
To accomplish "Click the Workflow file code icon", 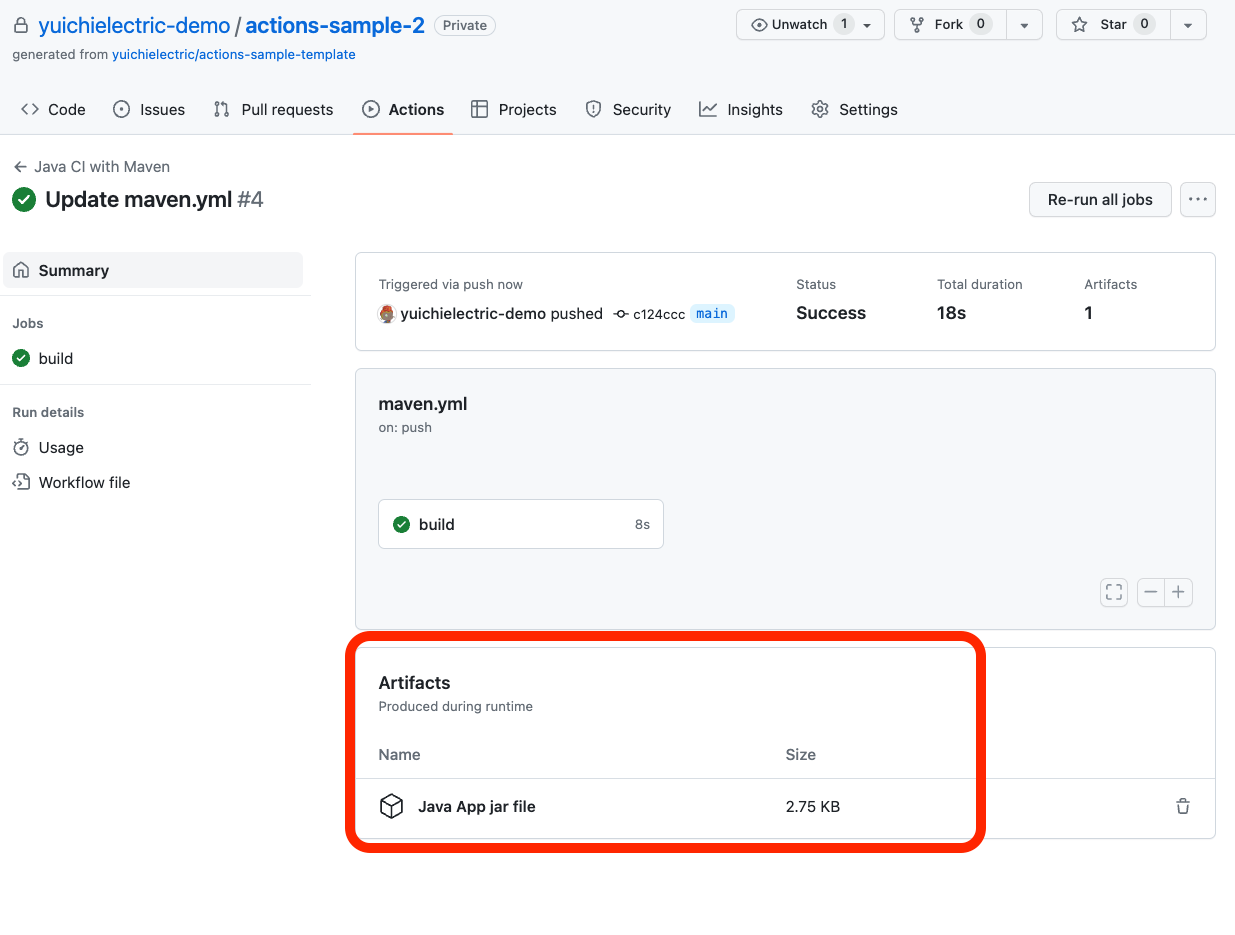I will tap(21, 482).
